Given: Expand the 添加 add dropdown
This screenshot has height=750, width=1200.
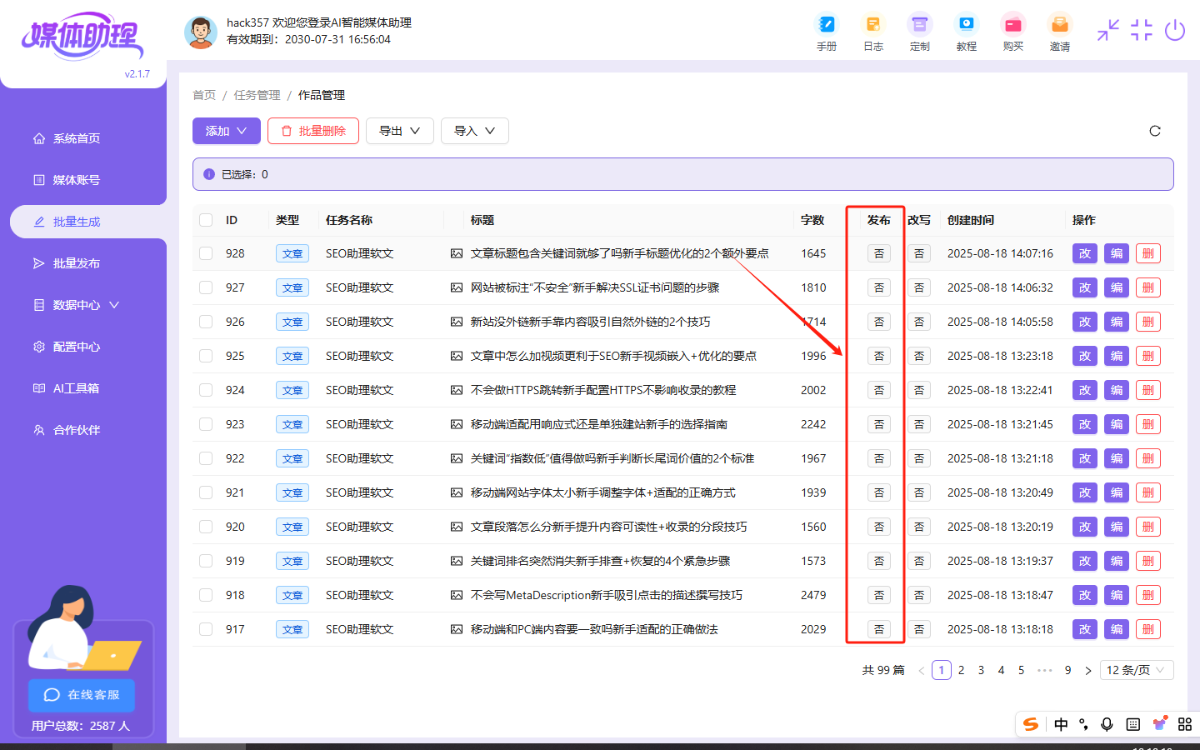Looking at the screenshot, I should (x=226, y=130).
